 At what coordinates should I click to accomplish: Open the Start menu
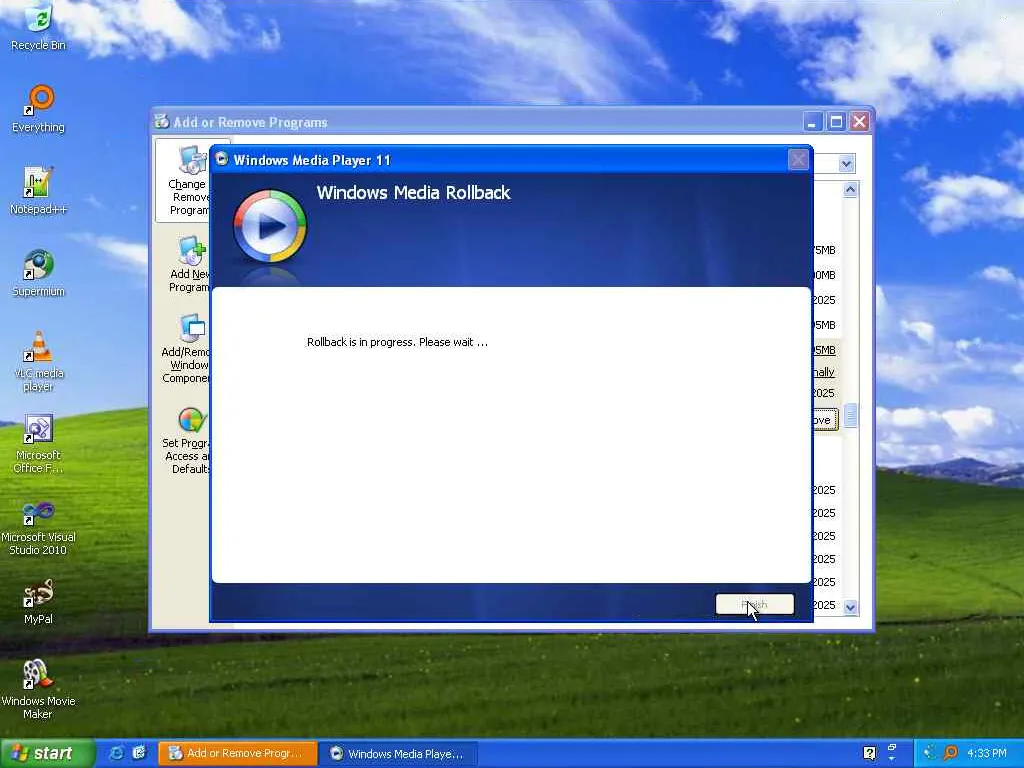point(47,753)
